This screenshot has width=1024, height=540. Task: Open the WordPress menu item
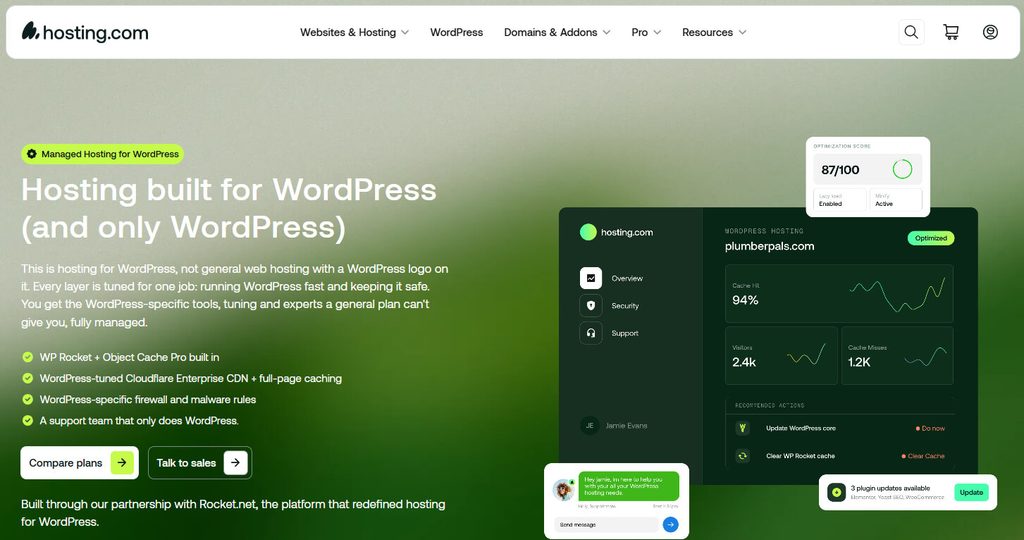point(456,32)
